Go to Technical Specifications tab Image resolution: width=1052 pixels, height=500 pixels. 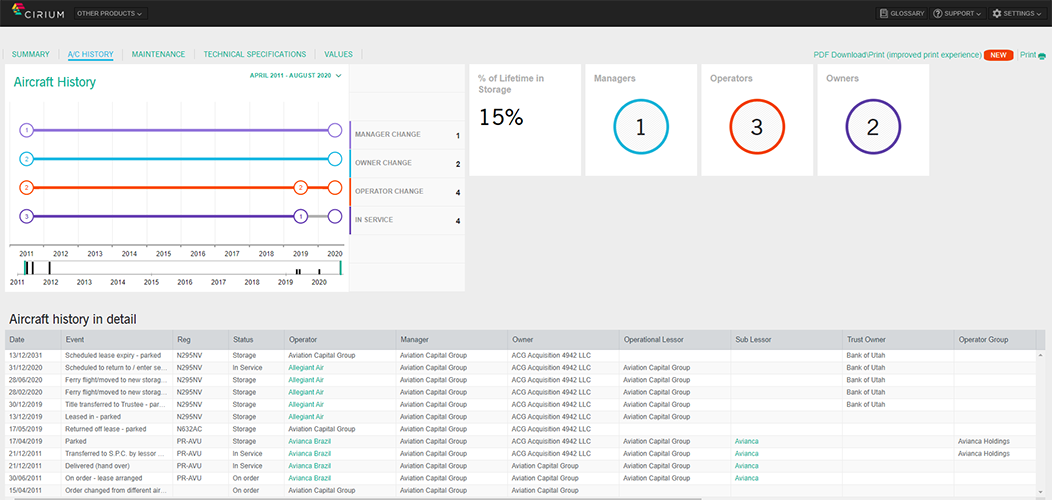(x=255, y=54)
